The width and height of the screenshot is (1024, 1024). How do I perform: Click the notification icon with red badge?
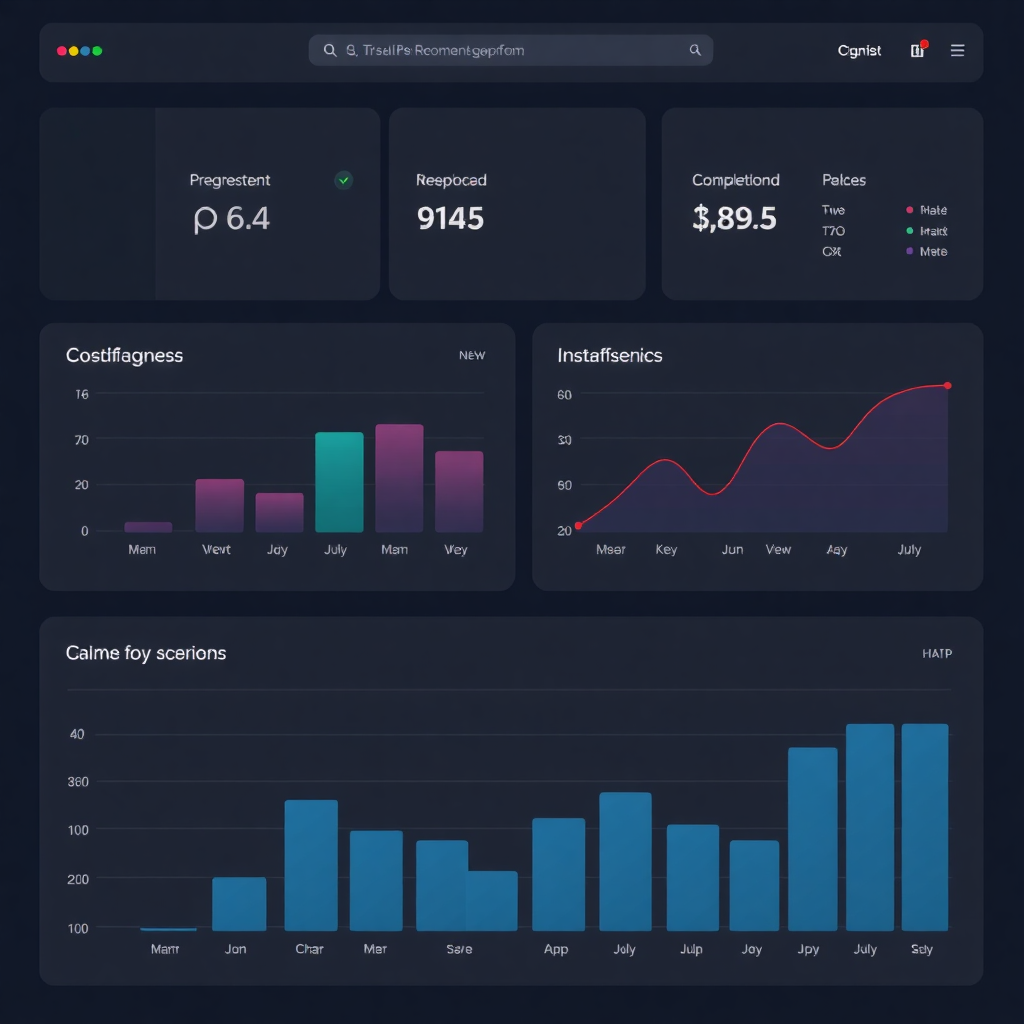pyautogui.click(x=917, y=50)
